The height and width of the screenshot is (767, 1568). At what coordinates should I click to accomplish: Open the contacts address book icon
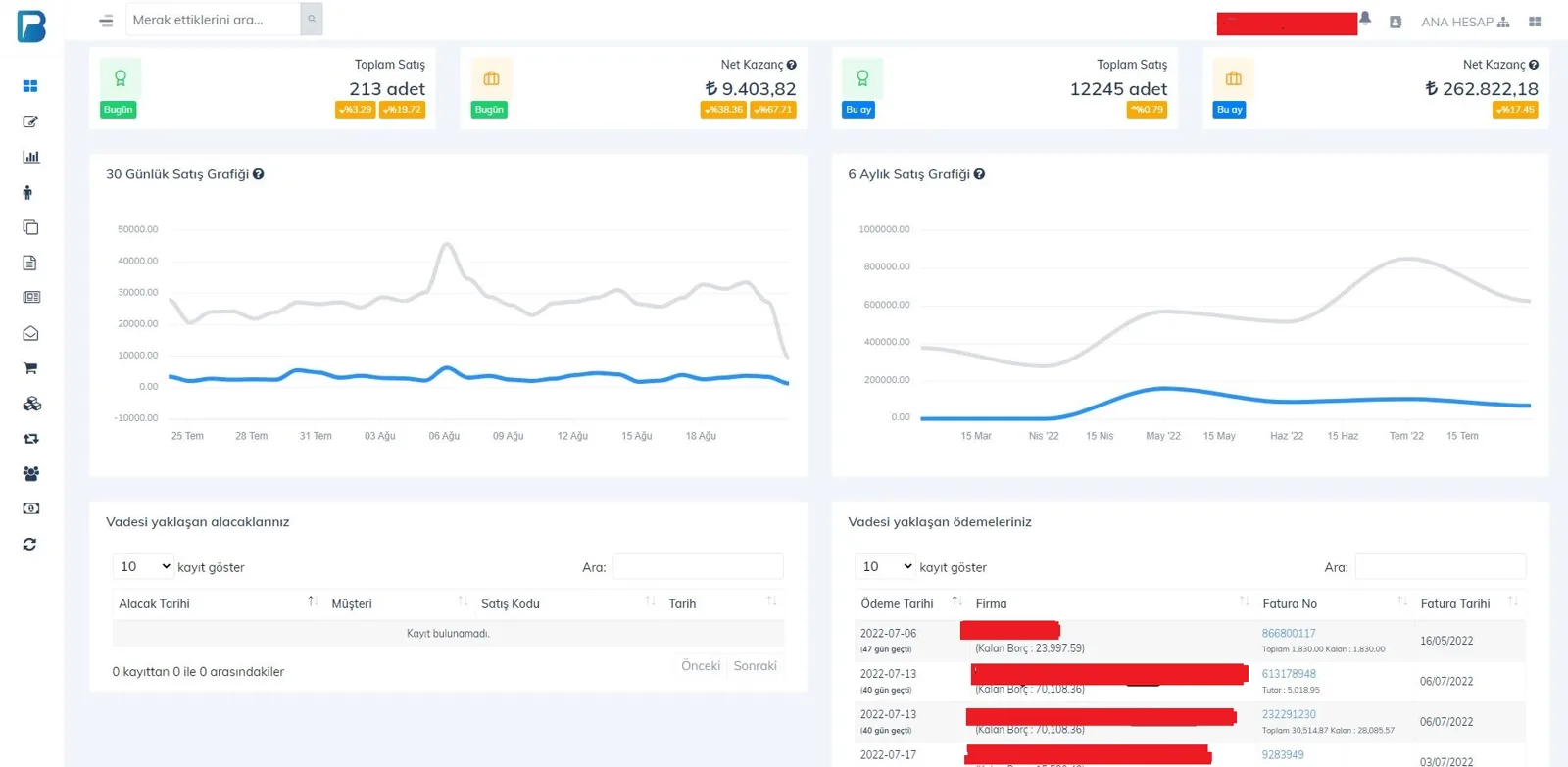click(1396, 22)
